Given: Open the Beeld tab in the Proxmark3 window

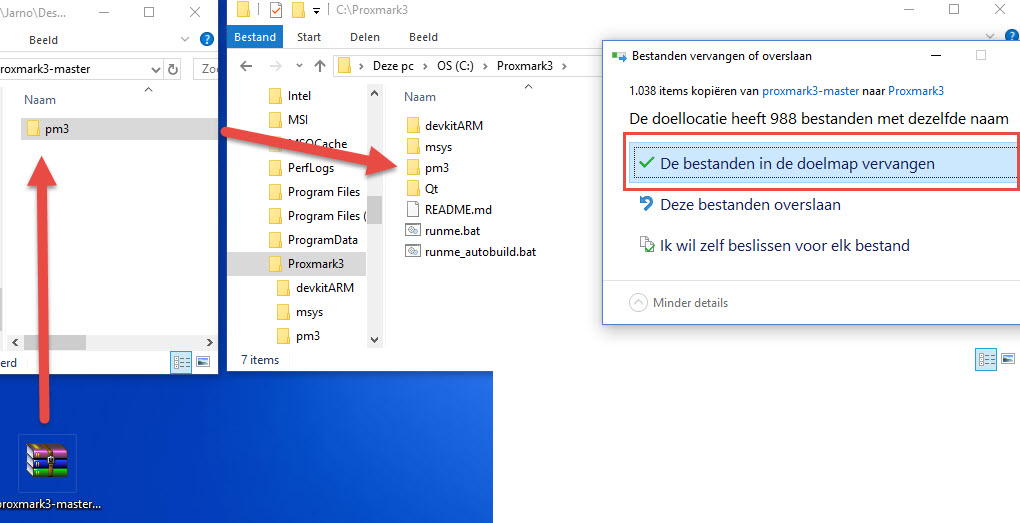Looking at the screenshot, I should click(423, 37).
